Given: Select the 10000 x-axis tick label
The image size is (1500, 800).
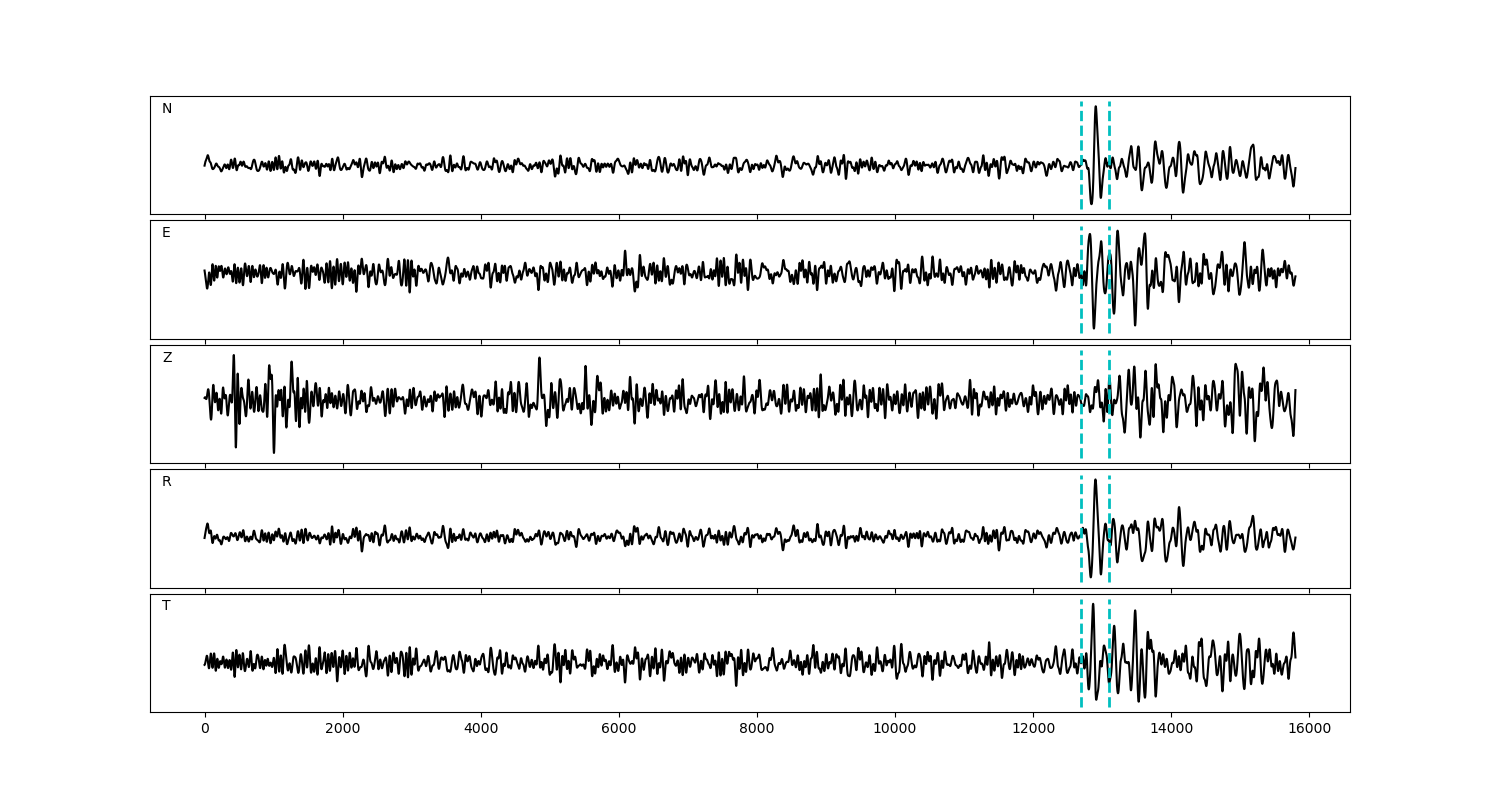Looking at the screenshot, I should pos(894,729).
